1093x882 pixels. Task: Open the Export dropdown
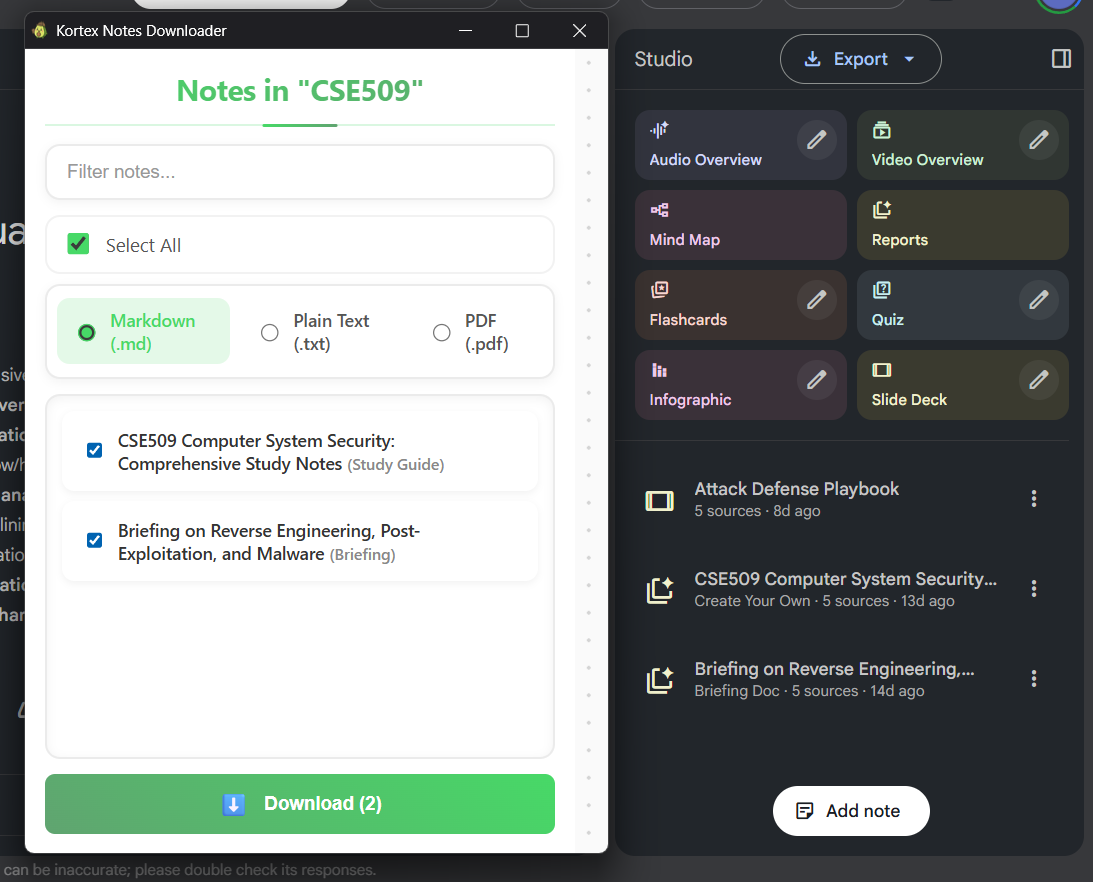[x=860, y=59]
